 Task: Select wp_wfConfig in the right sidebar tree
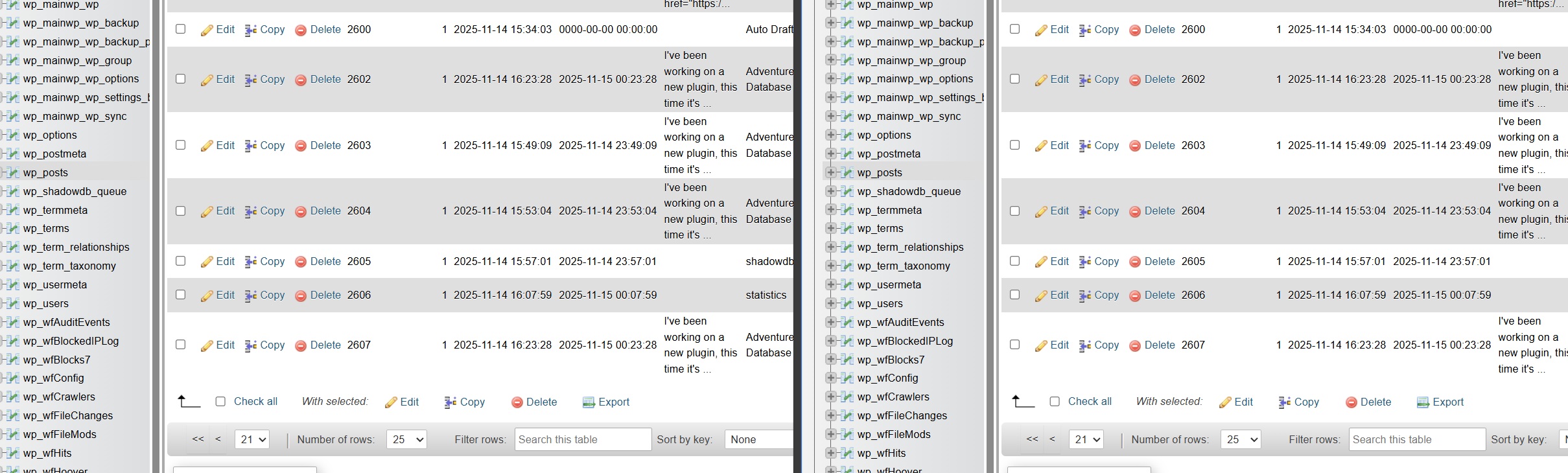(x=887, y=378)
